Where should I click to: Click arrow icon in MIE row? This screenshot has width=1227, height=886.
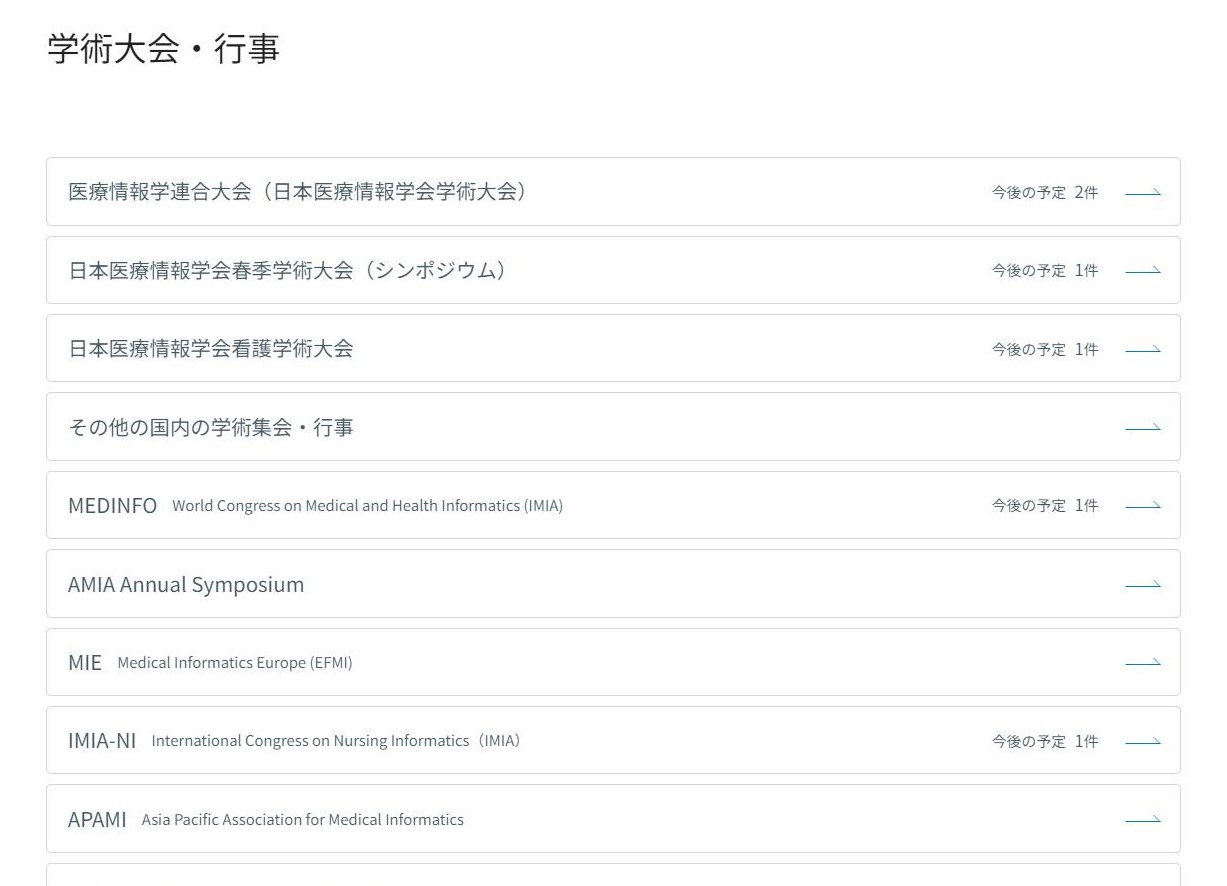[x=1143, y=663]
